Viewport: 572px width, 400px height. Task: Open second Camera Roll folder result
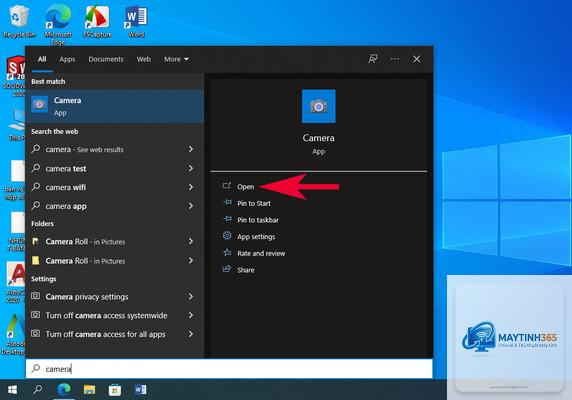click(x=115, y=261)
